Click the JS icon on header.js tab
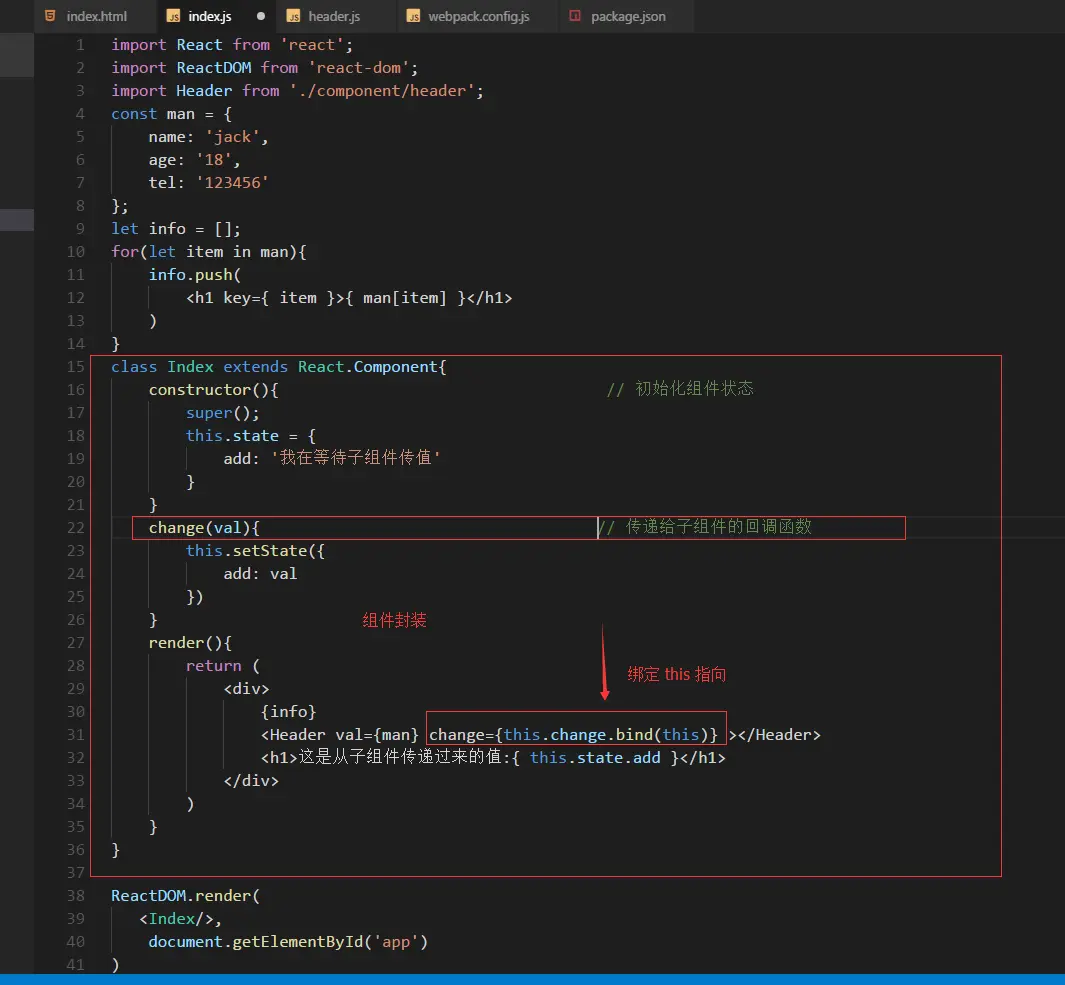Viewport: 1065px width, 985px height. click(x=293, y=16)
